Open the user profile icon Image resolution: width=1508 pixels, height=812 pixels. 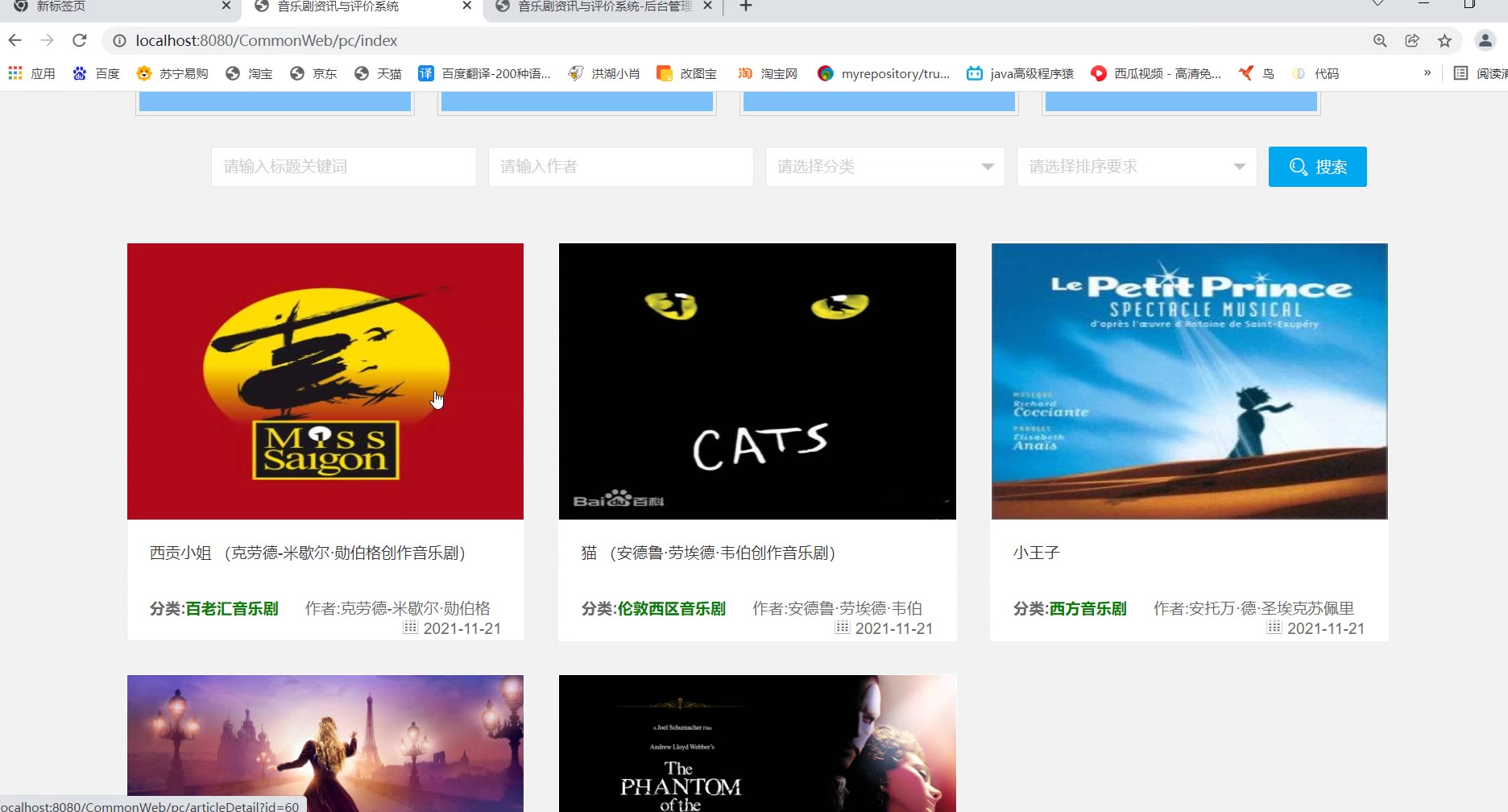point(1485,40)
